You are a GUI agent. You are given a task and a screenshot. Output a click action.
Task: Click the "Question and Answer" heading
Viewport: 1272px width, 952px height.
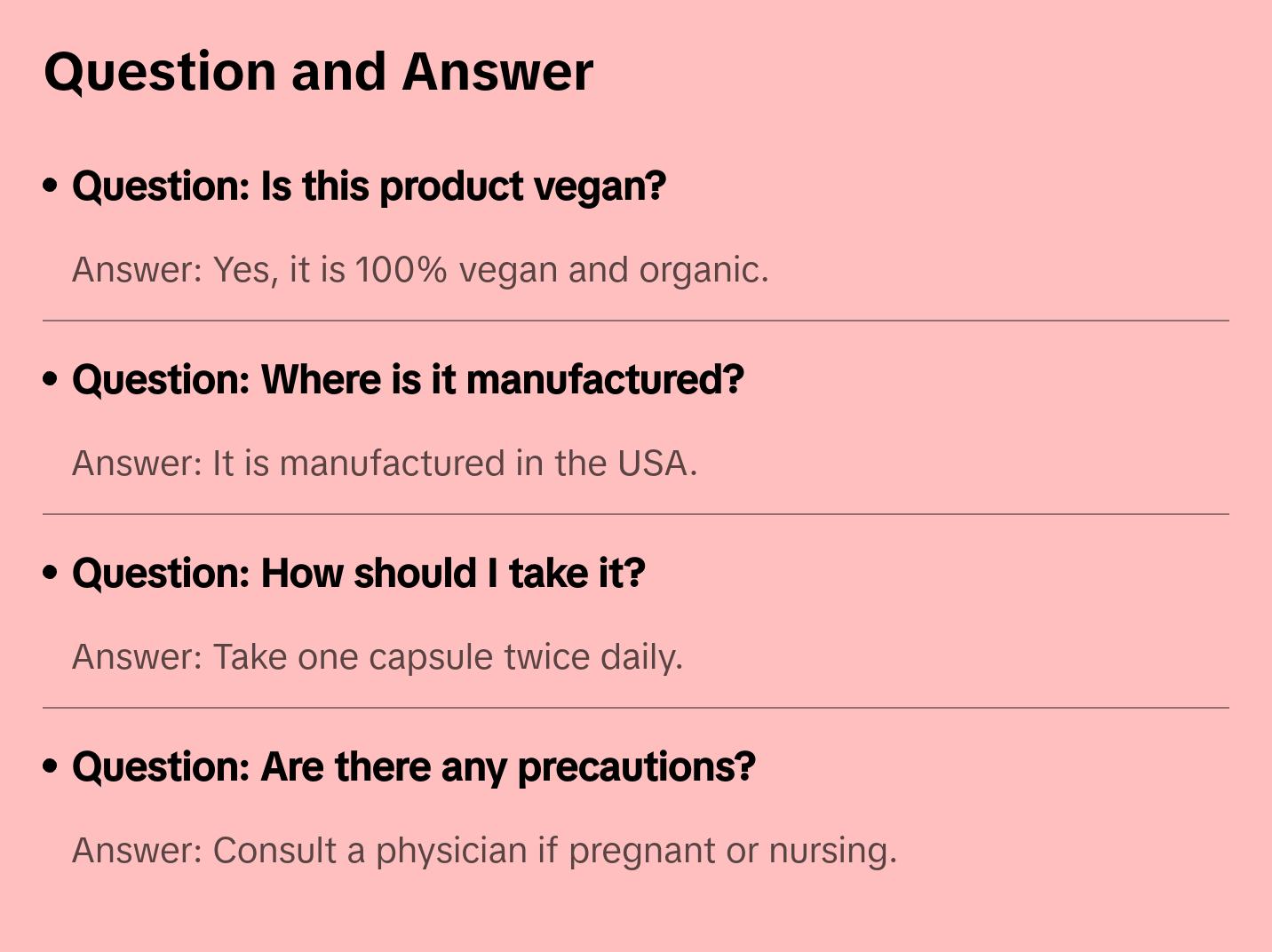point(318,72)
